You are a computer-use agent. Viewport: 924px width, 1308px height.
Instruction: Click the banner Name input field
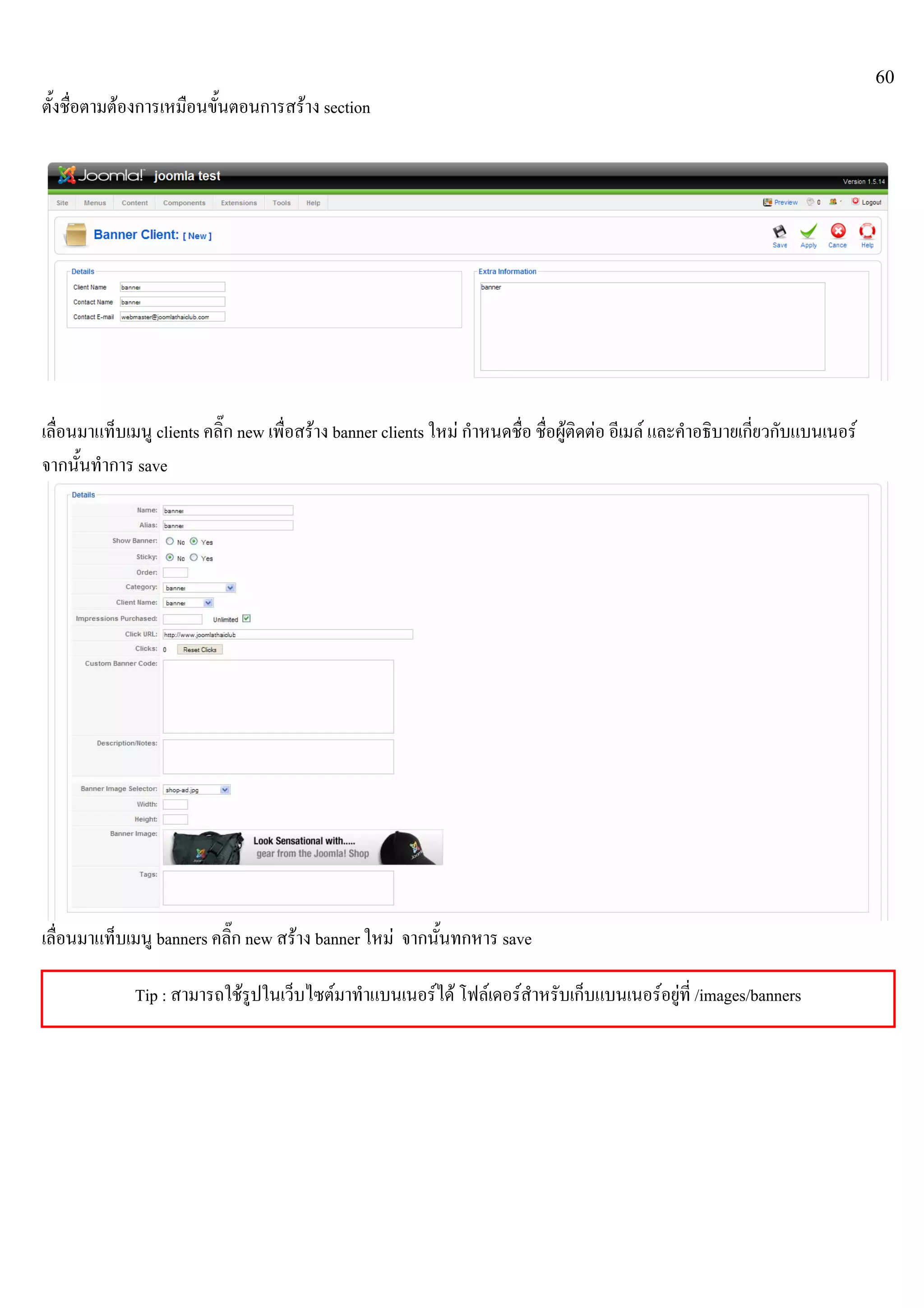coord(228,510)
